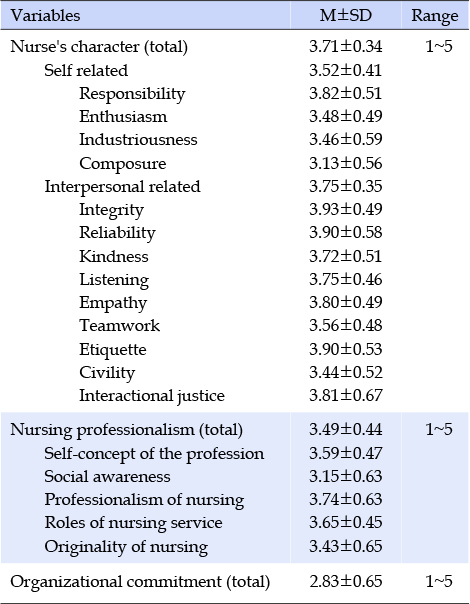Click the Composure value 3.13±0.56

346,163
